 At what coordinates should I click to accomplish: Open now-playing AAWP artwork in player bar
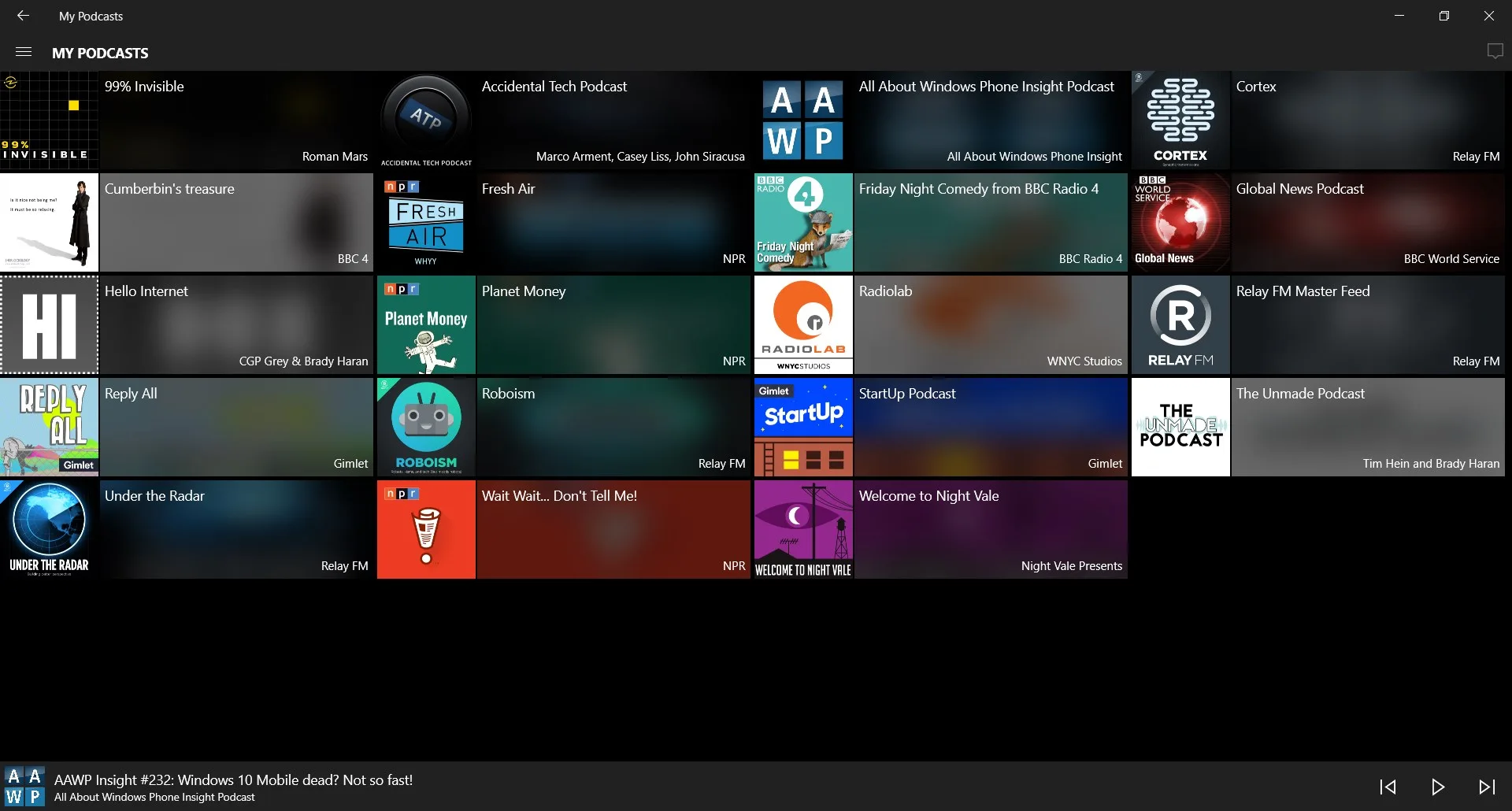(24, 786)
